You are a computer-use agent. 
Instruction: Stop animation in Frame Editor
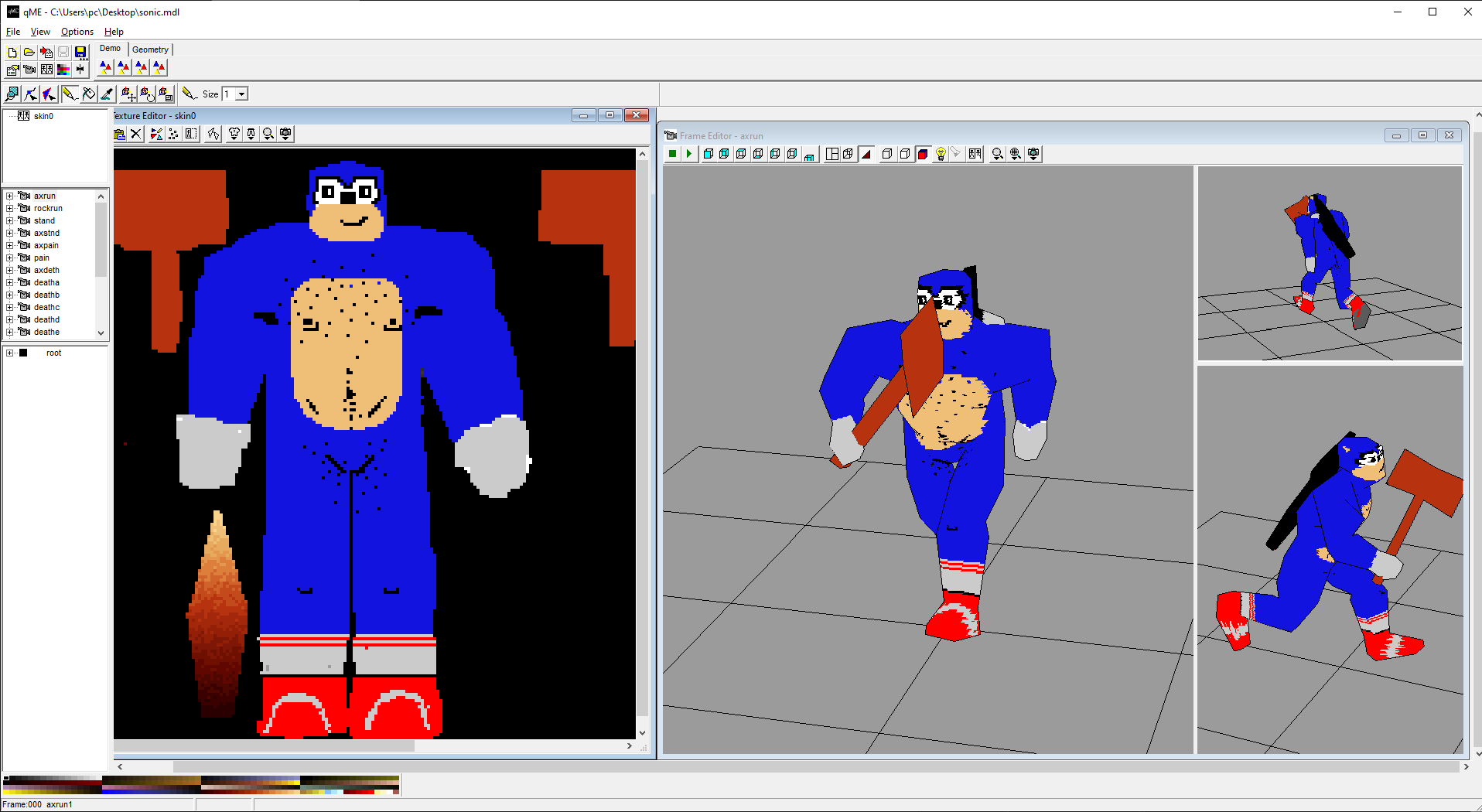(x=672, y=154)
